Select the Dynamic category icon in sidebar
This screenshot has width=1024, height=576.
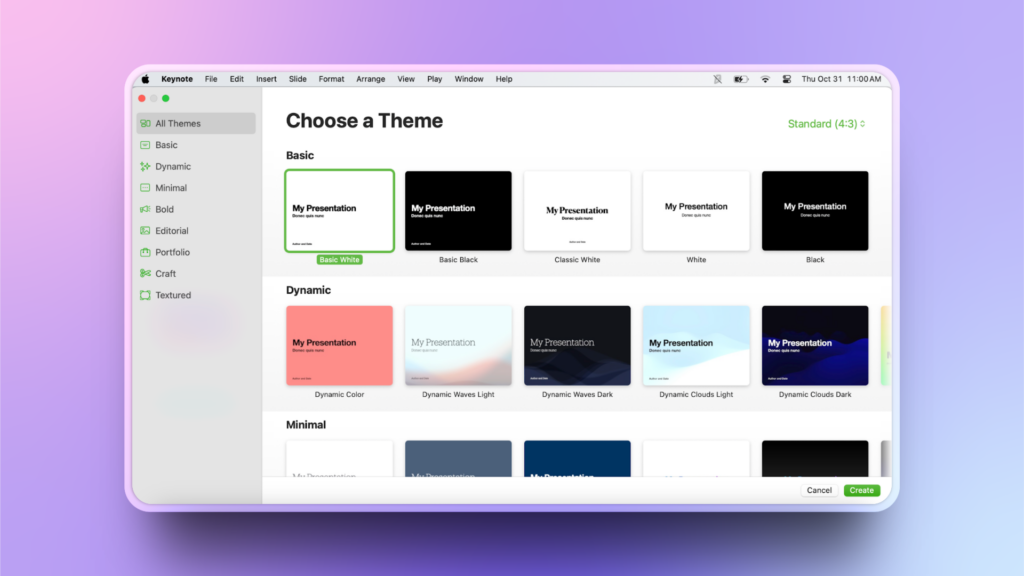(146, 167)
